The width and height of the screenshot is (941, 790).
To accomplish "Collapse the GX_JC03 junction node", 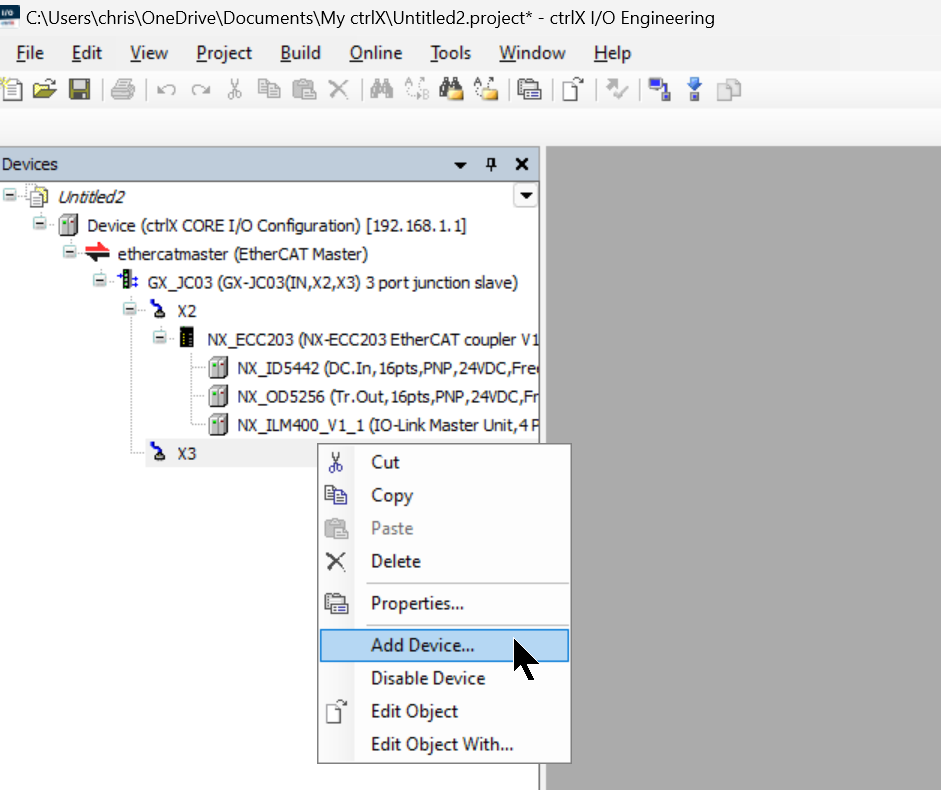I will [100, 280].
